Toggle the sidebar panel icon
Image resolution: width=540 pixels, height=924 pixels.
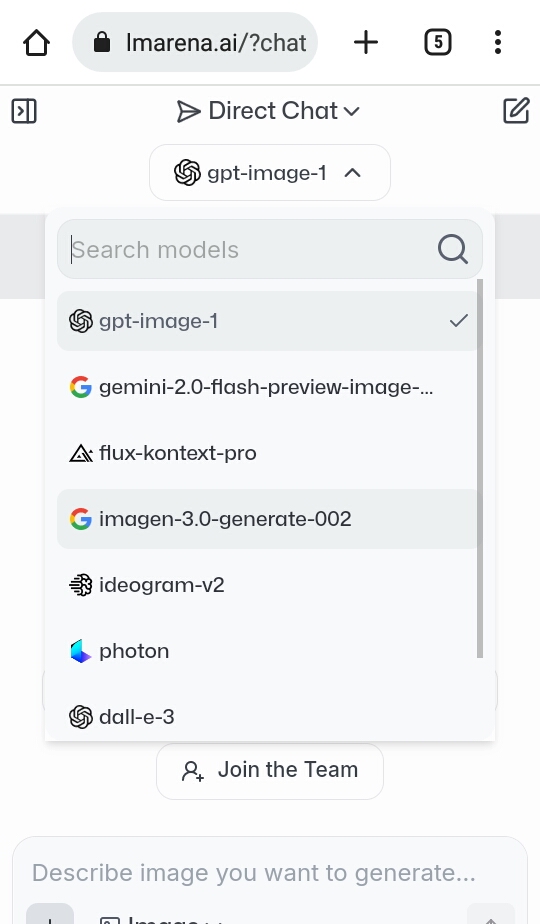(x=24, y=111)
